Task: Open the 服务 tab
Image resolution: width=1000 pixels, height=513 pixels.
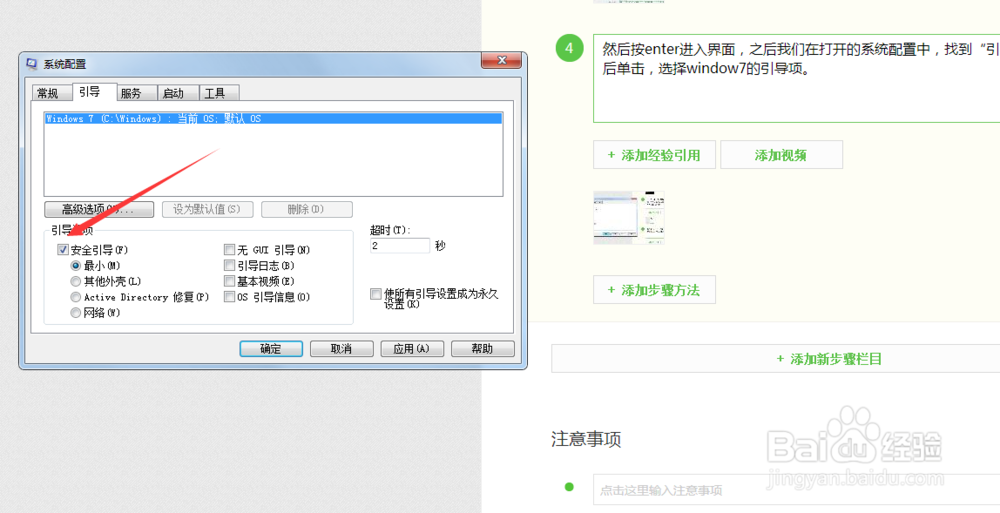Action: click(x=131, y=93)
